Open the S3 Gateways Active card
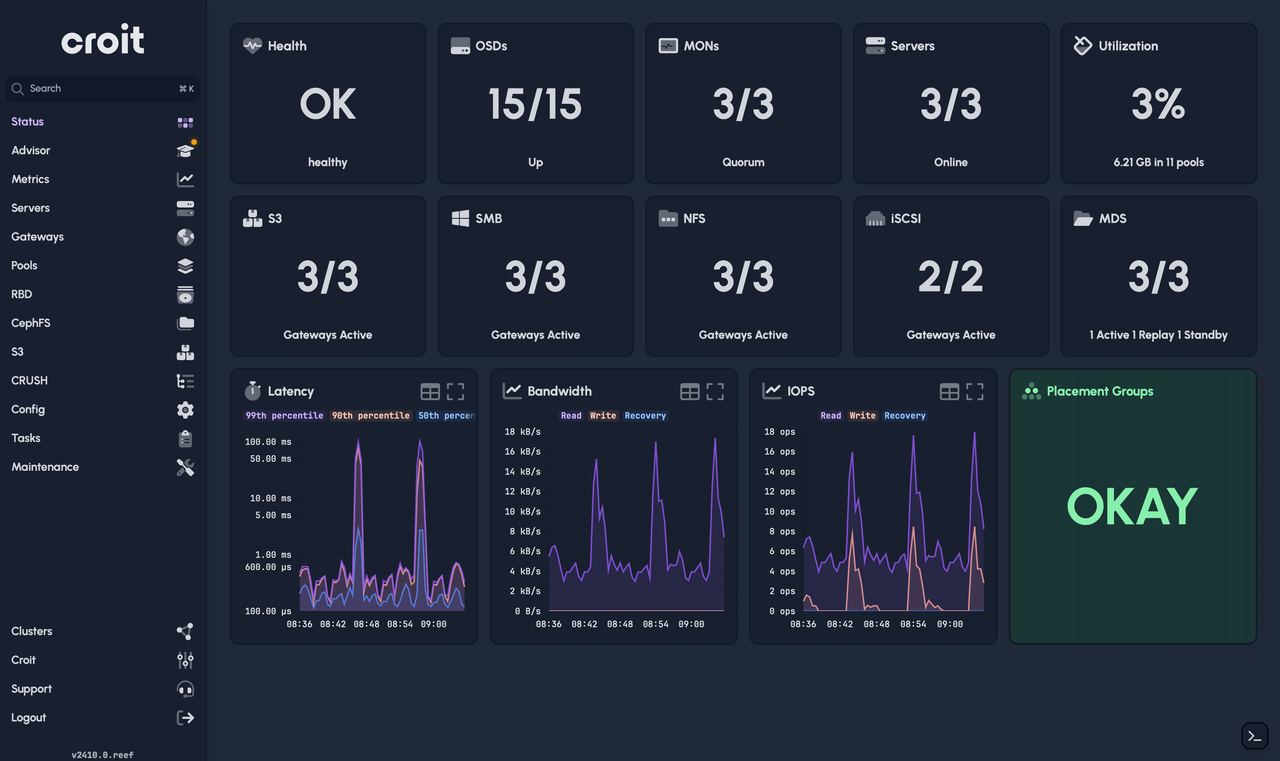The width and height of the screenshot is (1280, 761). pyautogui.click(x=328, y=277)
